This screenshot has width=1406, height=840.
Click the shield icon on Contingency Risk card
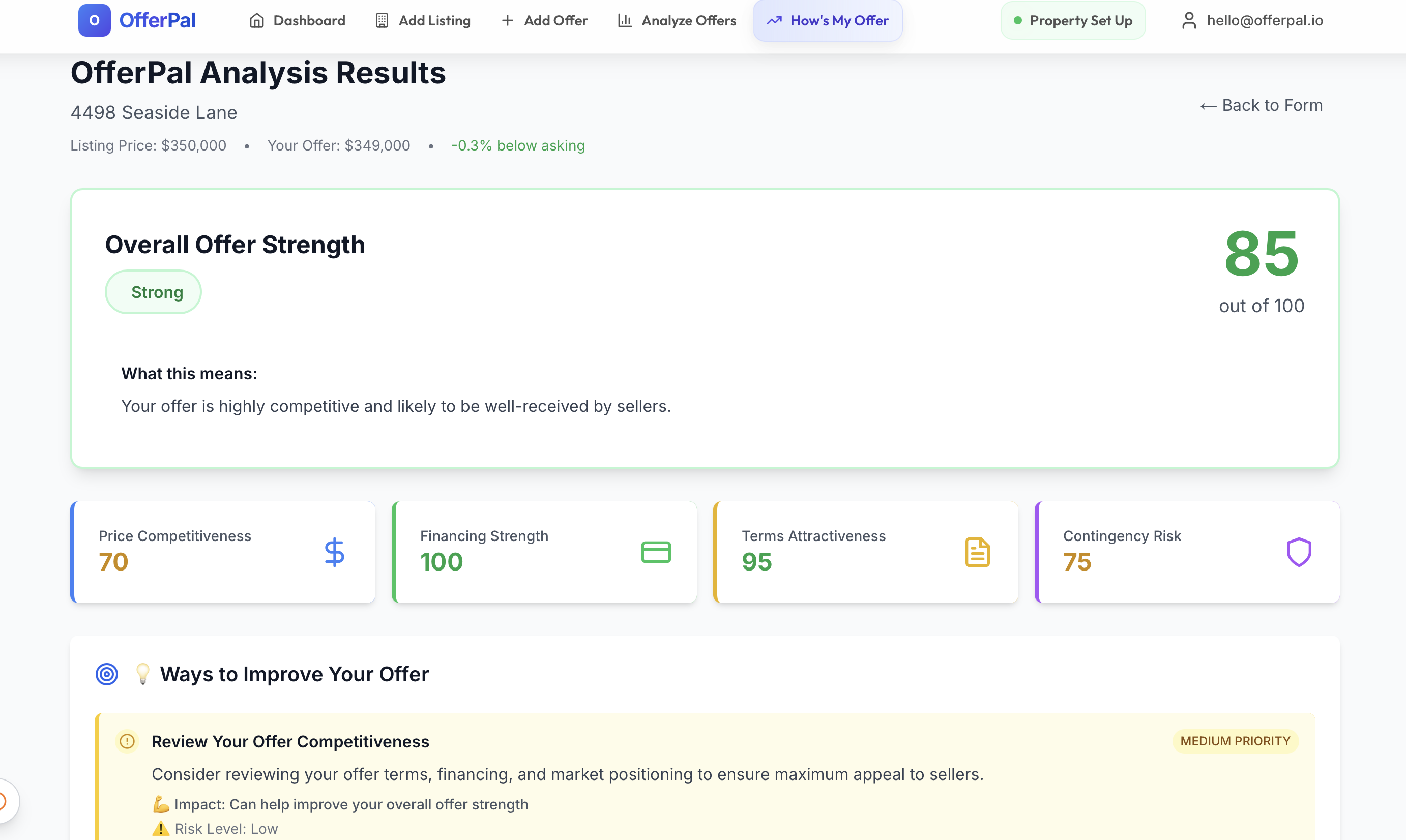[1299, 552]
